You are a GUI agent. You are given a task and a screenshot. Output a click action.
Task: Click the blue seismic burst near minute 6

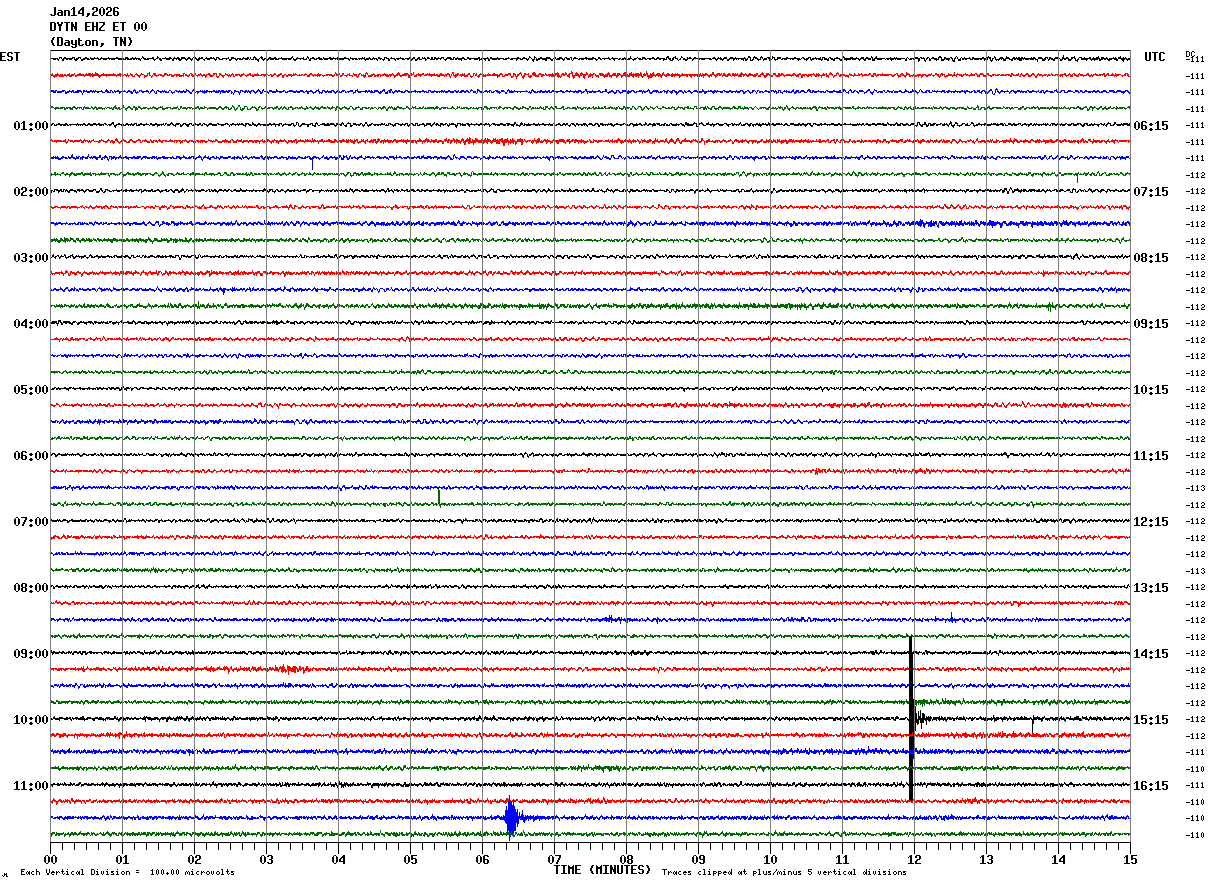[x=511, y=817]
